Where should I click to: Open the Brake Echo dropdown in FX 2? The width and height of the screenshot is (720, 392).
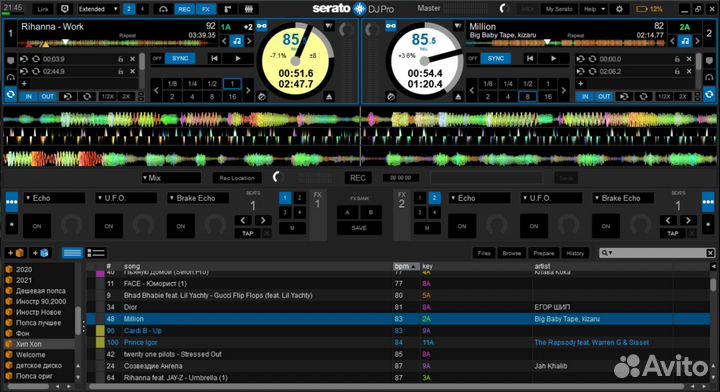pos(623,198)
